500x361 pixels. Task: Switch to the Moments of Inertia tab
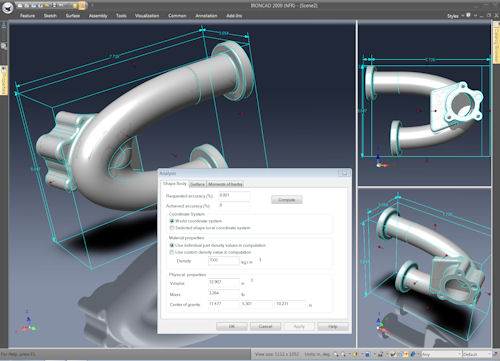pos(225,184)
